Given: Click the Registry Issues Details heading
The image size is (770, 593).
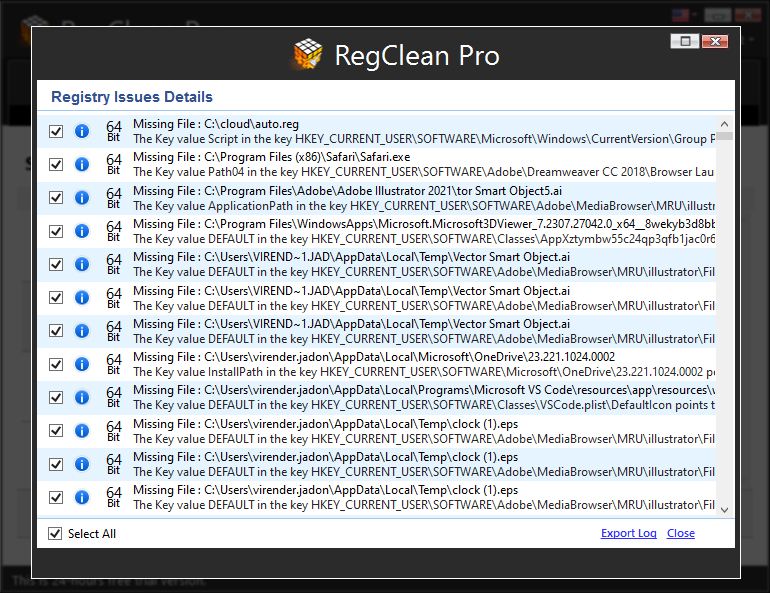Looking at the screenshot, I should [x=132, y=97].
